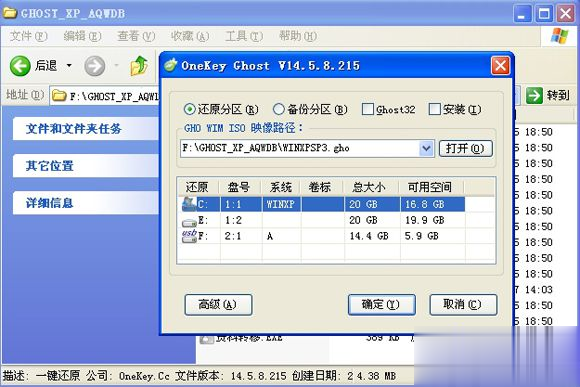Click the grey Forward arrow icon in Explorer

point(95,66)
